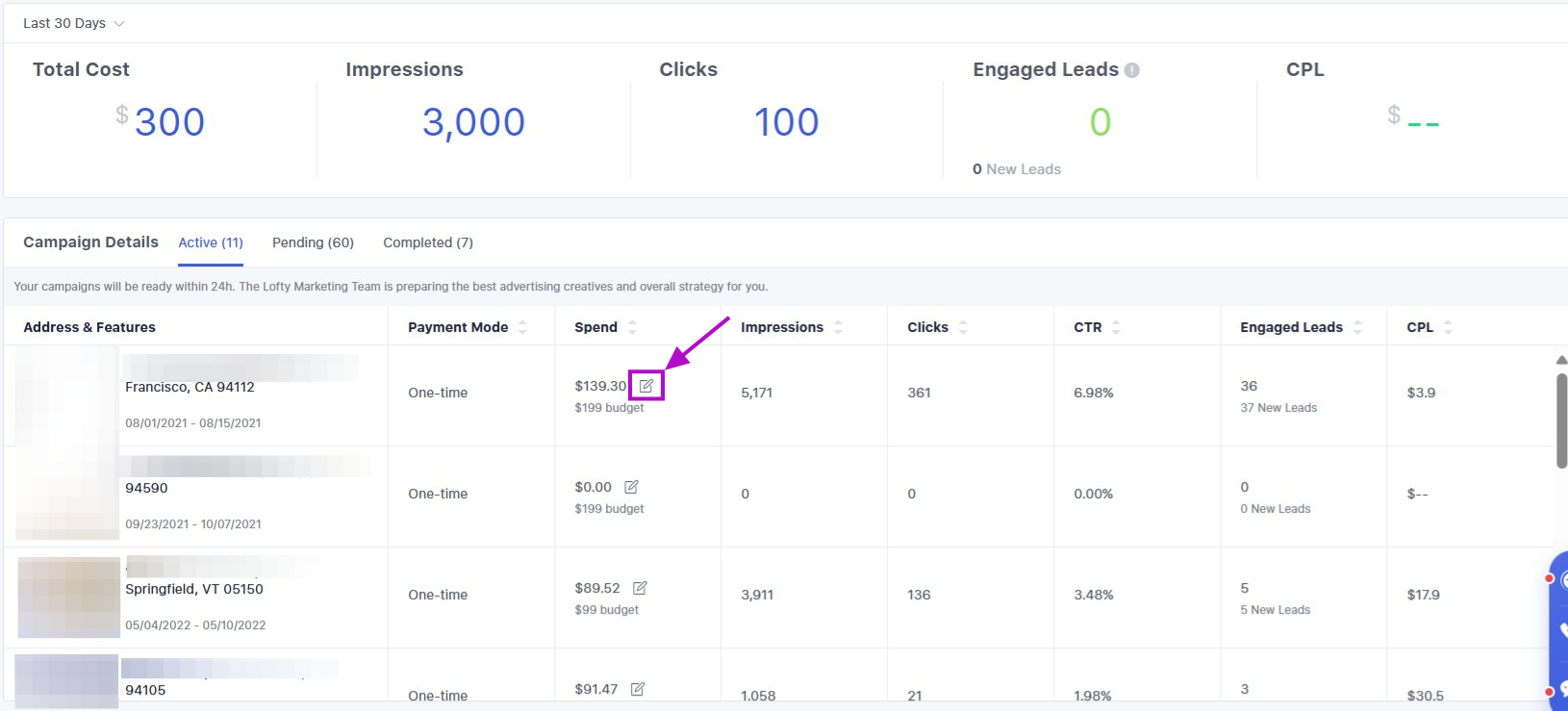Image resolution: width=1568 pixels, height=711 pixels.
Task: Select the Active (11) tab
Action: pyautogui.click(x=211, y=242)
